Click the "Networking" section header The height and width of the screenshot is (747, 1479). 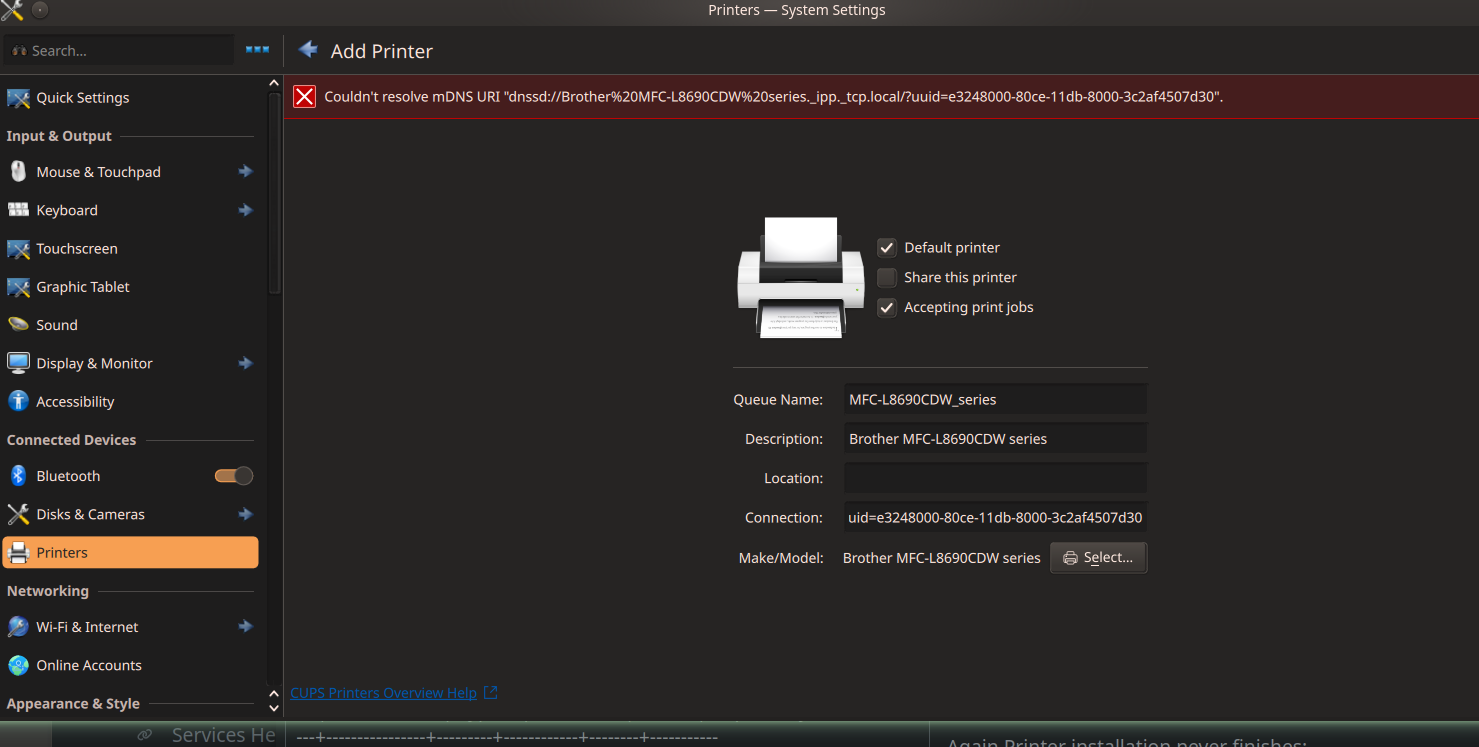pyautogui.click(x=48, y=591)
